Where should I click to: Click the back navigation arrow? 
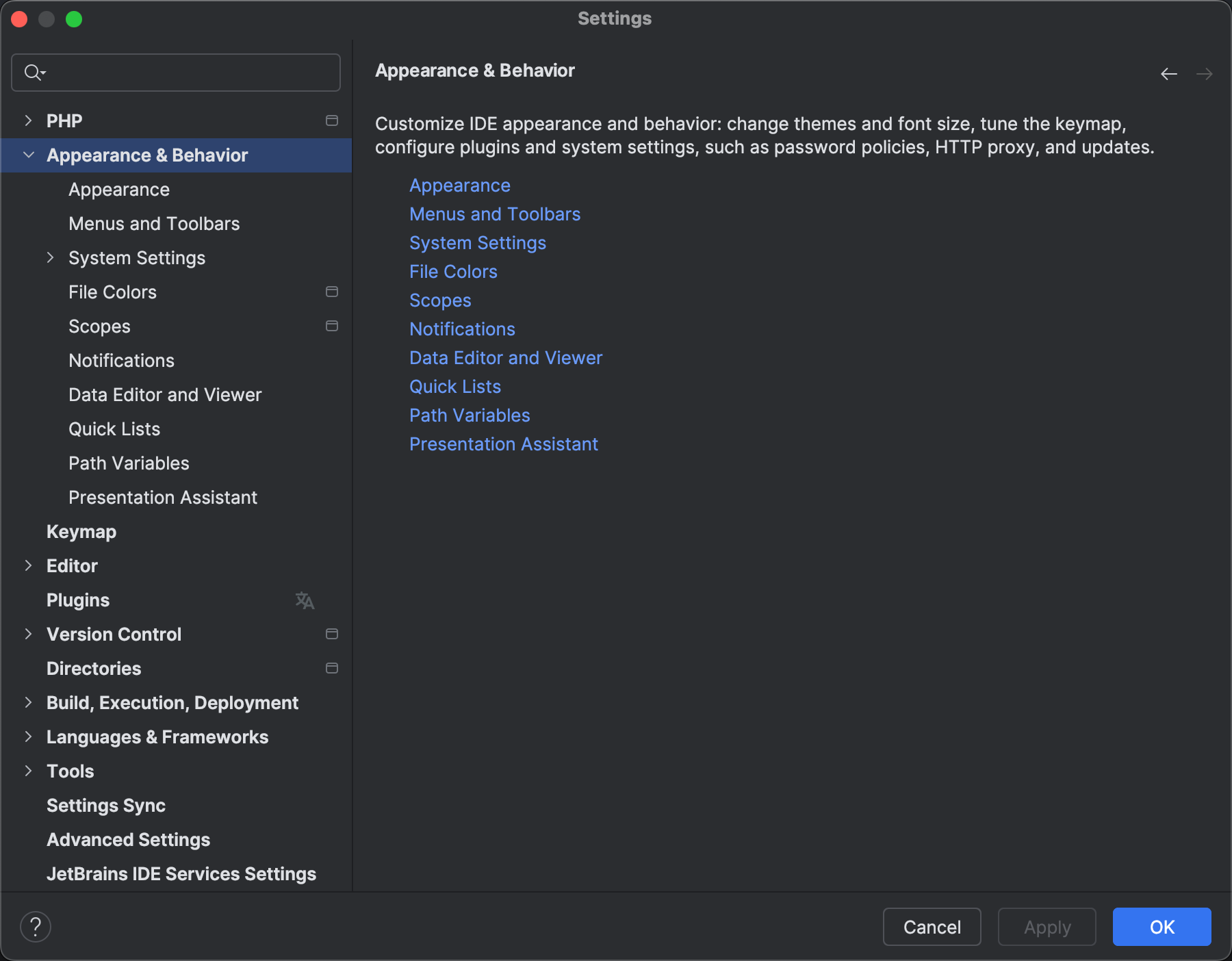1168,73
